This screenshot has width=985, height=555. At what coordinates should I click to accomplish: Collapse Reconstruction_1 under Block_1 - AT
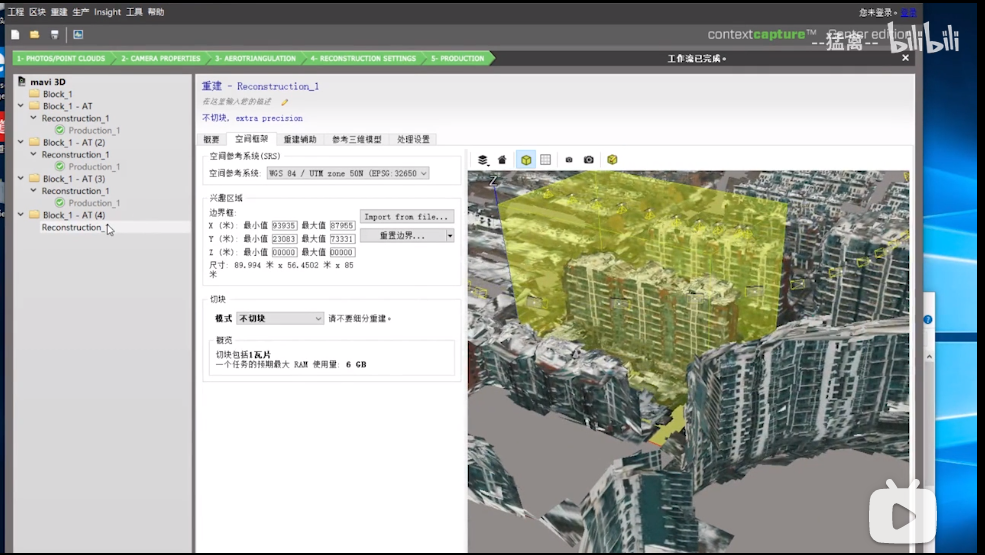point(33,118)
